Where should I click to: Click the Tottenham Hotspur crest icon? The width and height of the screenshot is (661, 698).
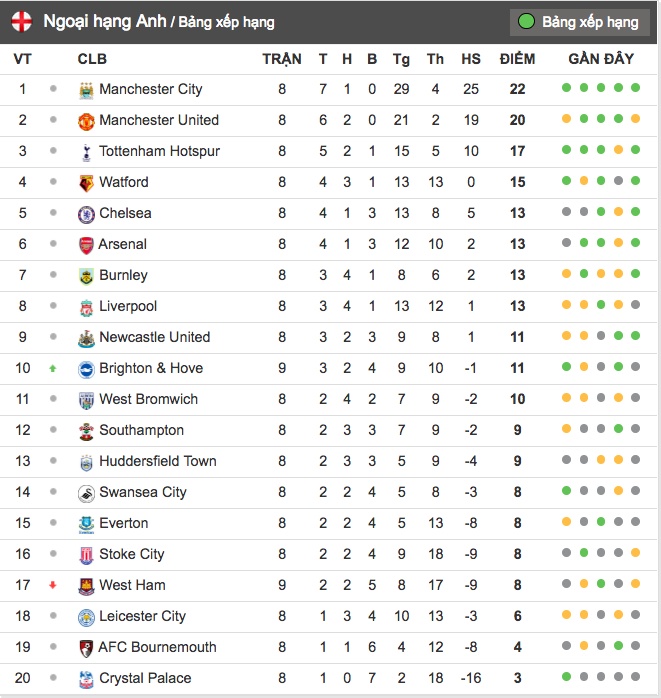tap(86, 152)
